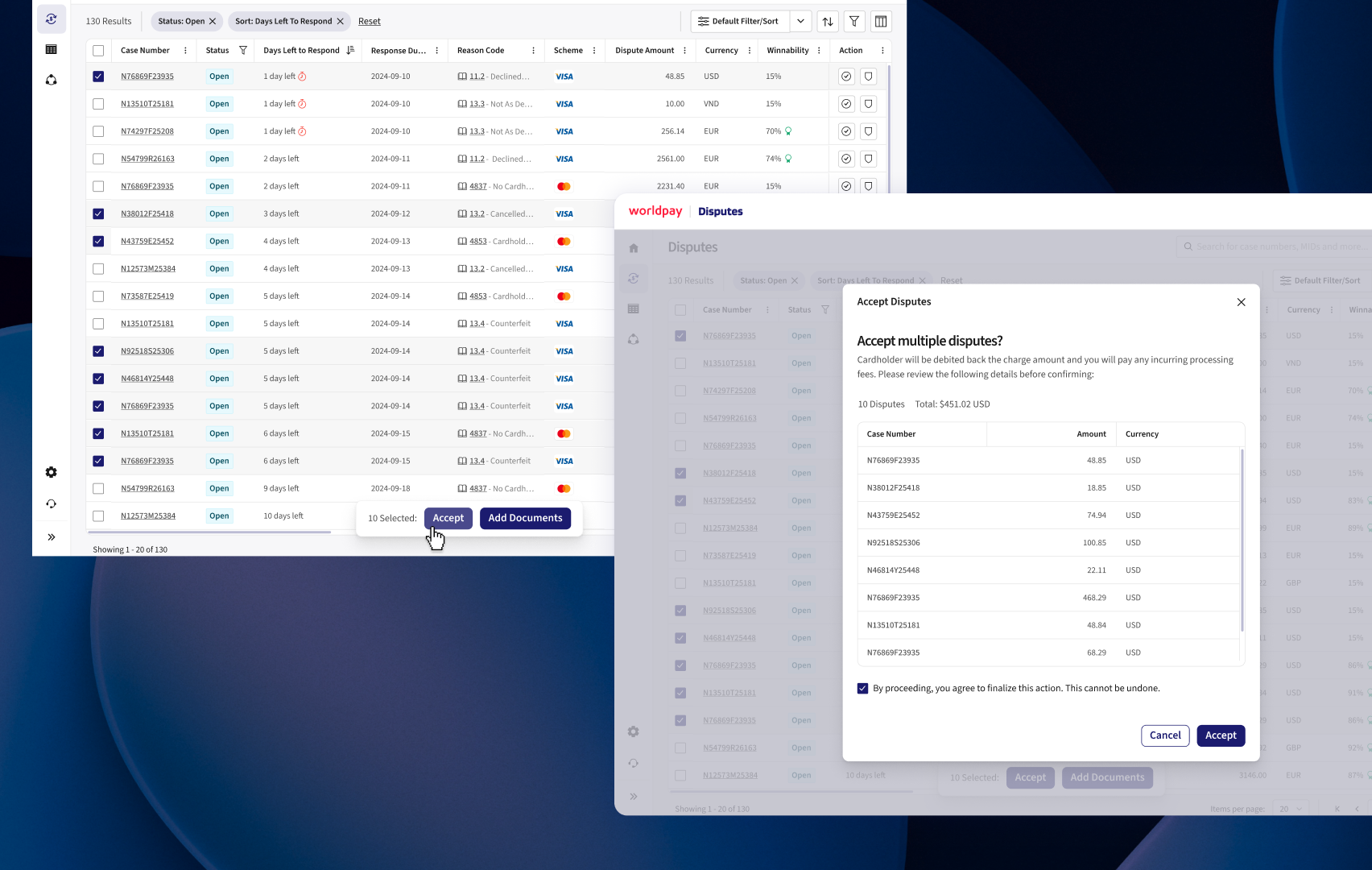Close the Accept Disputes dialog with X
Viewport: 1372px width, 870px height.
pos(1241,302)
